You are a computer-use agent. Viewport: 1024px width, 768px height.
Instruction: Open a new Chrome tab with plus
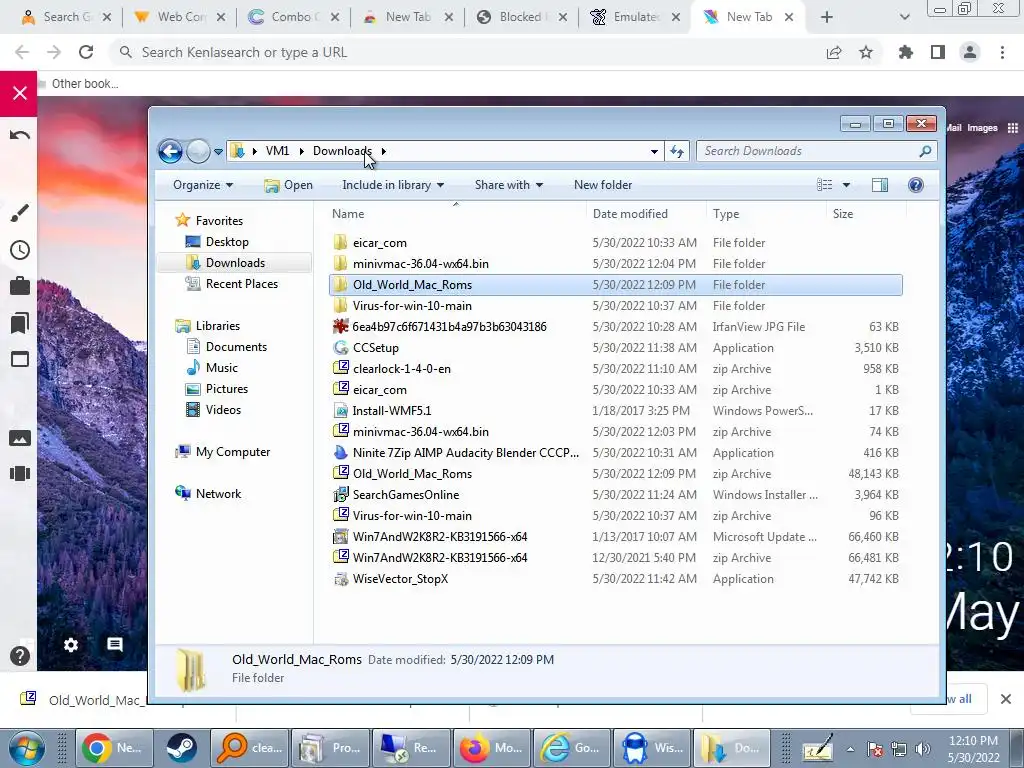pos(827,17)
